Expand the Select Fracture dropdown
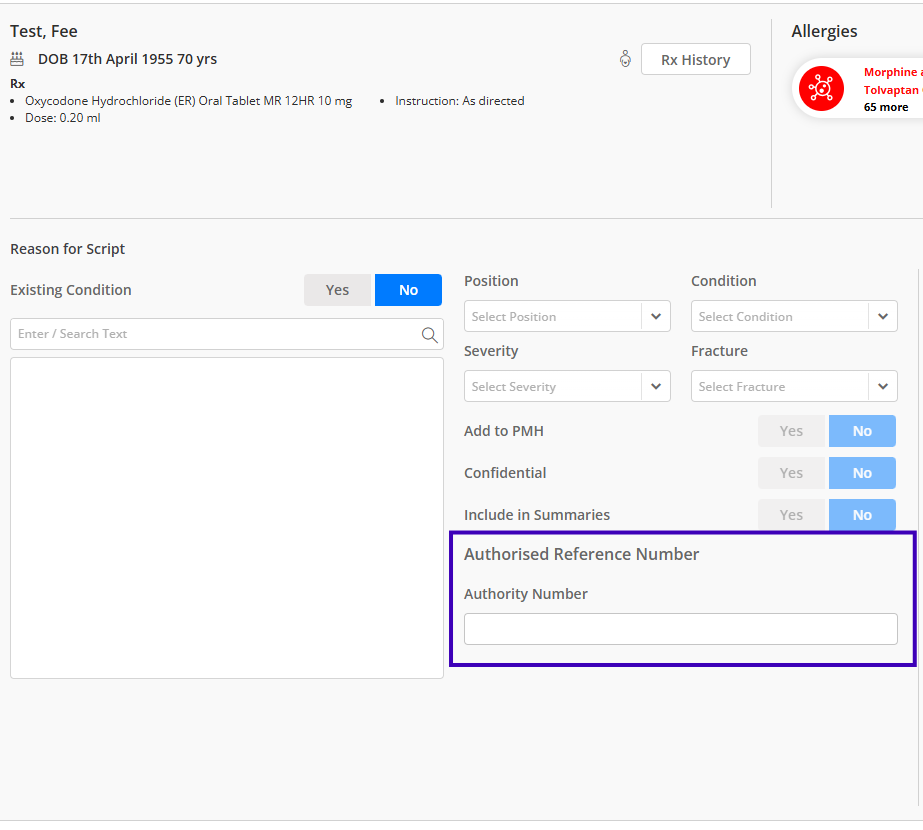Image resolution: width=923 pixels, height=830 pixels. (x=794, y=387)
